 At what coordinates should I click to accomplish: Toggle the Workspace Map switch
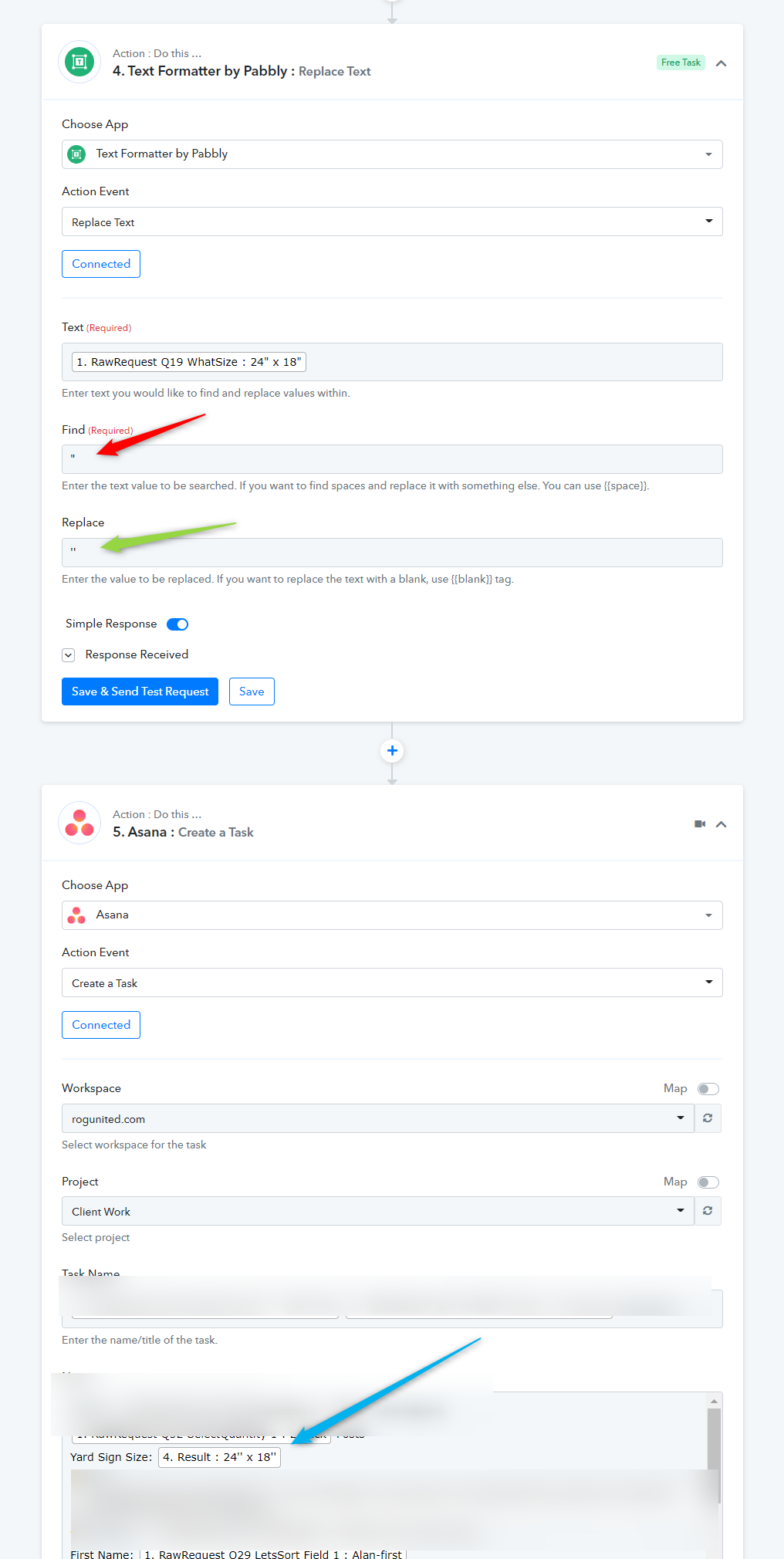click(708, 1089)
